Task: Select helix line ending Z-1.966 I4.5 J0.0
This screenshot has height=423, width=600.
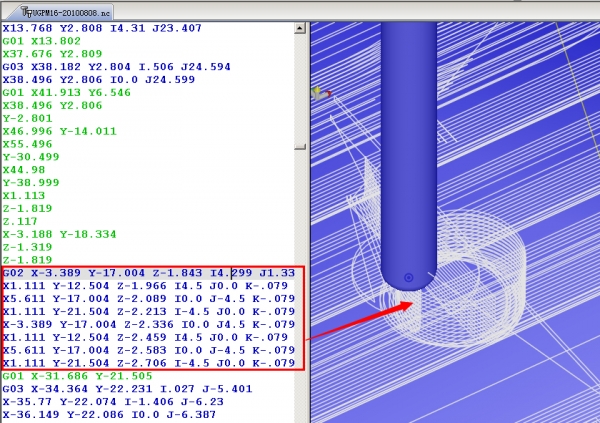Action: tap(145, 286)
